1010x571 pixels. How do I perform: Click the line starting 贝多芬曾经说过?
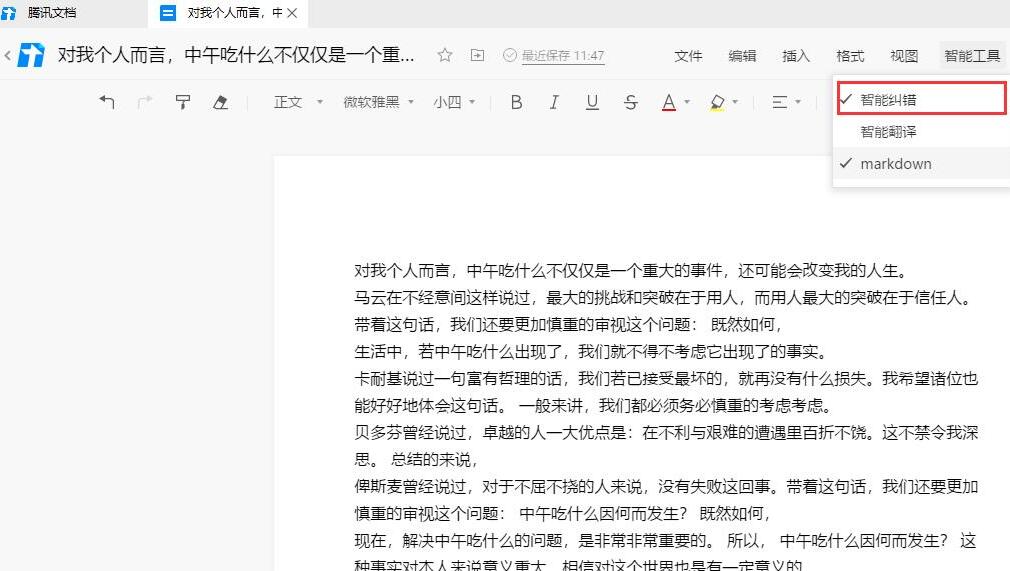(666, 433)
